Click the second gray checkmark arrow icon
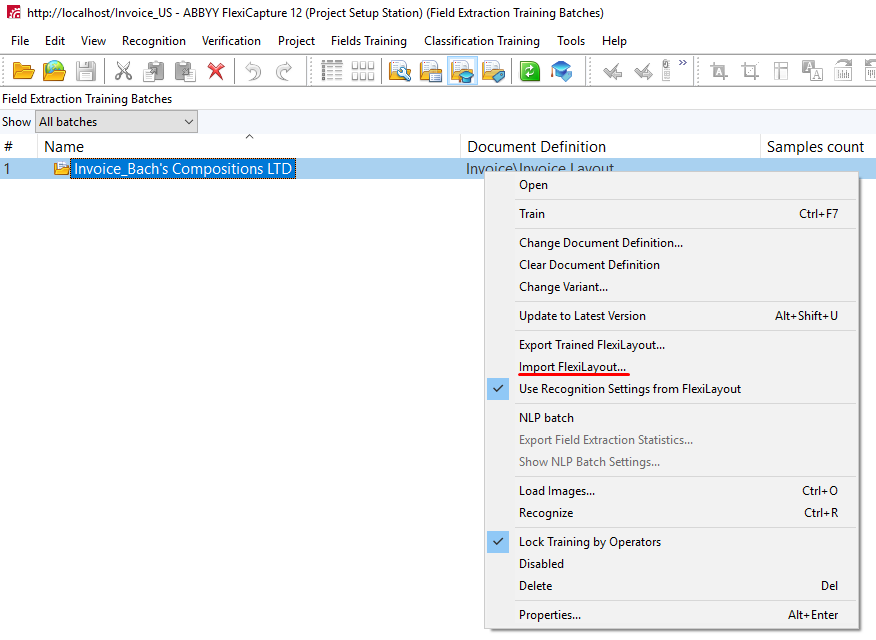 click(x=643, y=71)
